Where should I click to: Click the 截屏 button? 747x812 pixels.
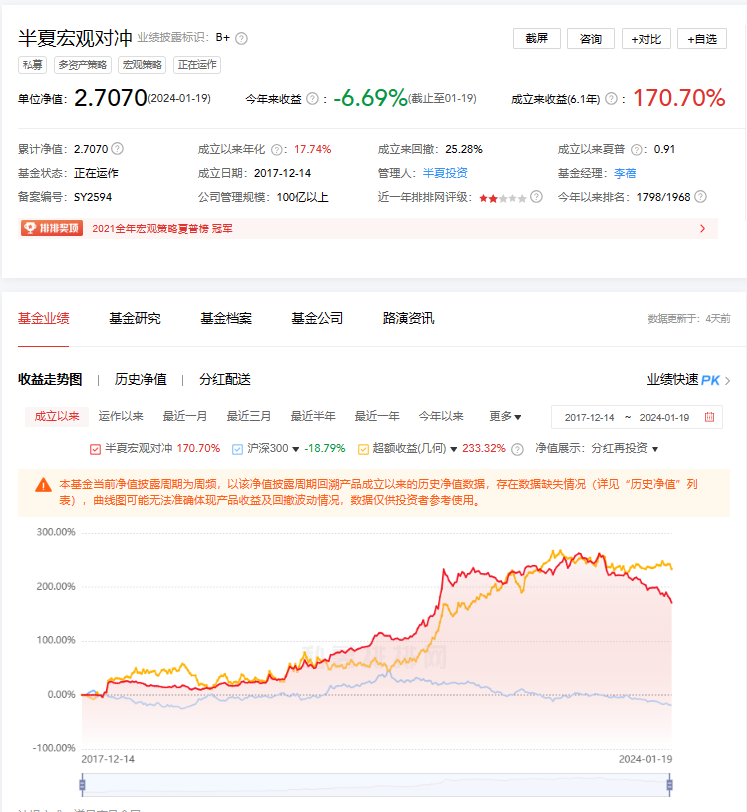click(537, 38)
